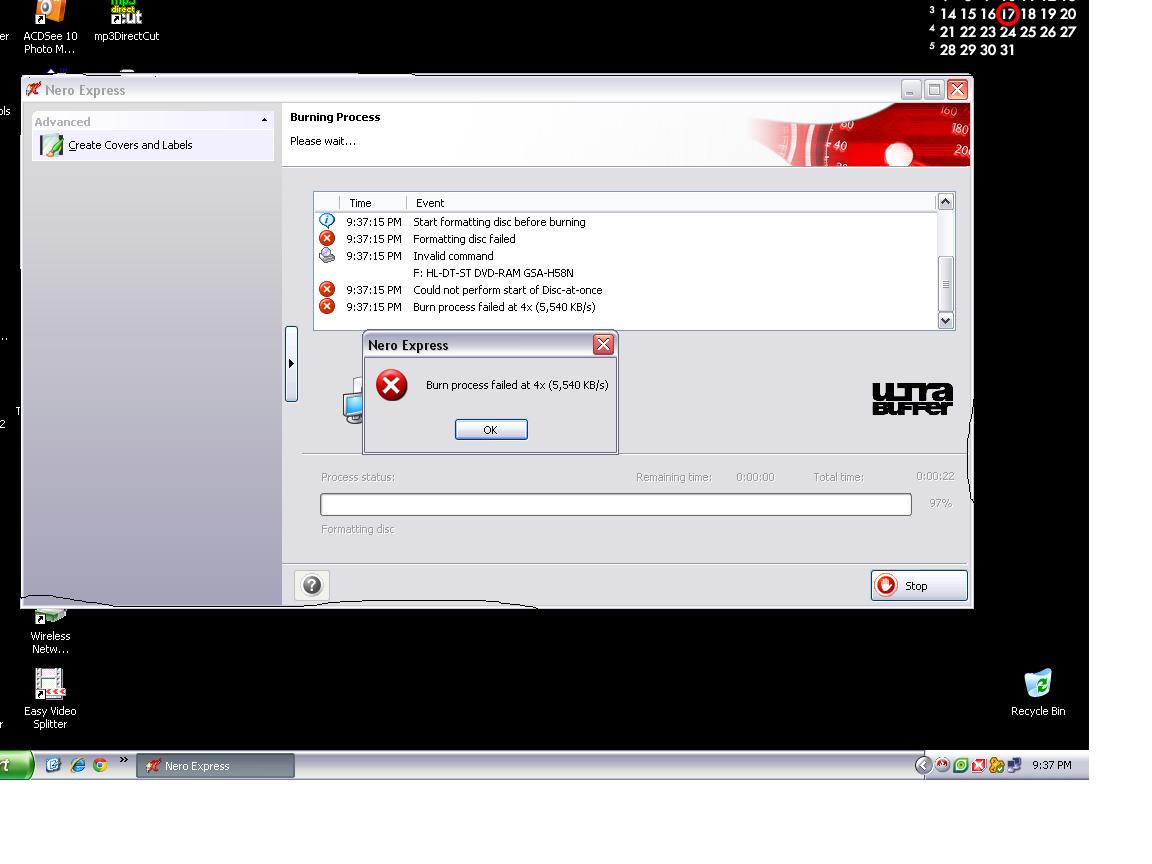Click error icon beside last Burn process failed row
This screenshot has height=864, width=1152.
coord(327,306)
